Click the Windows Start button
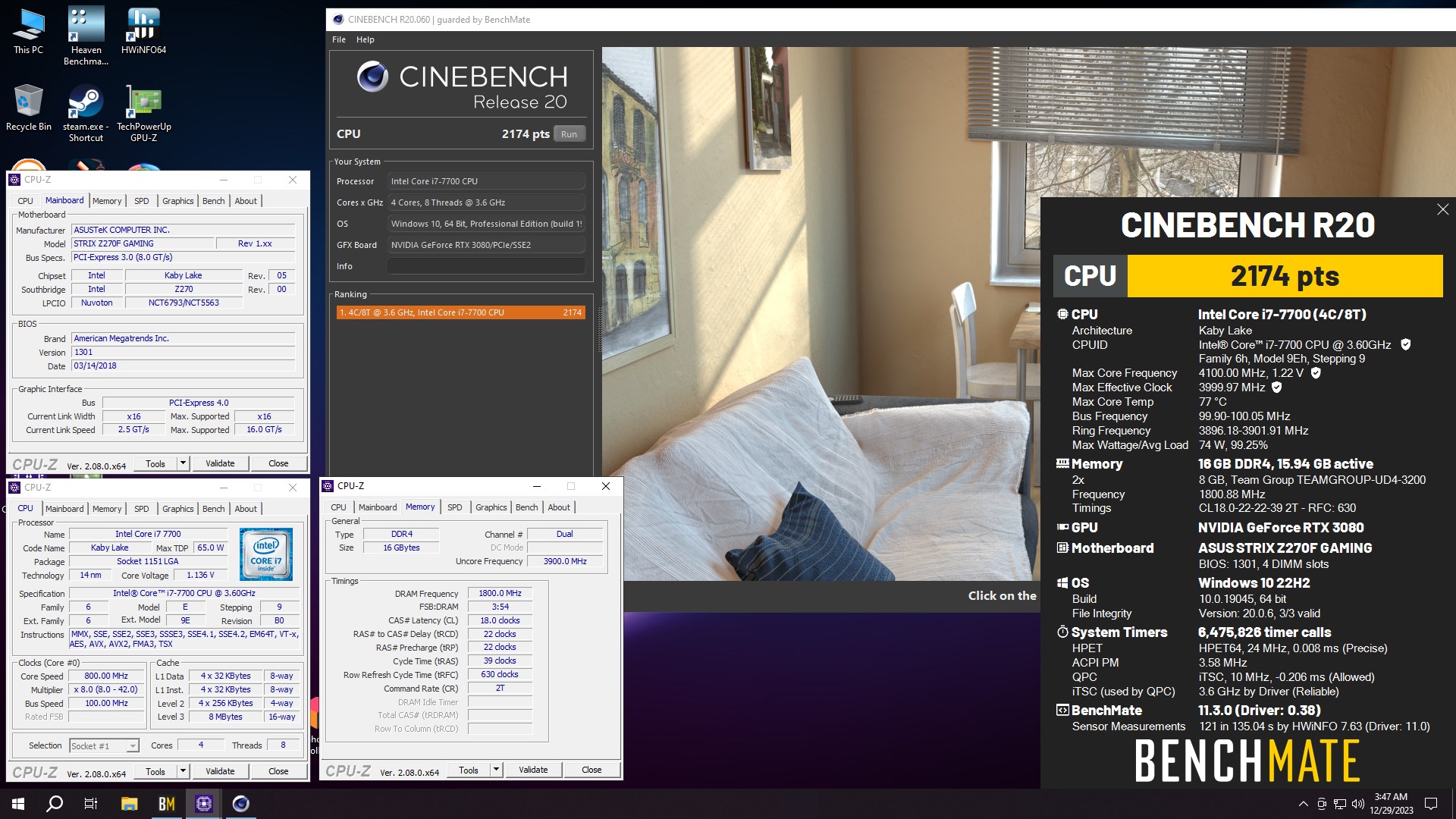 (x=18, y=804)
